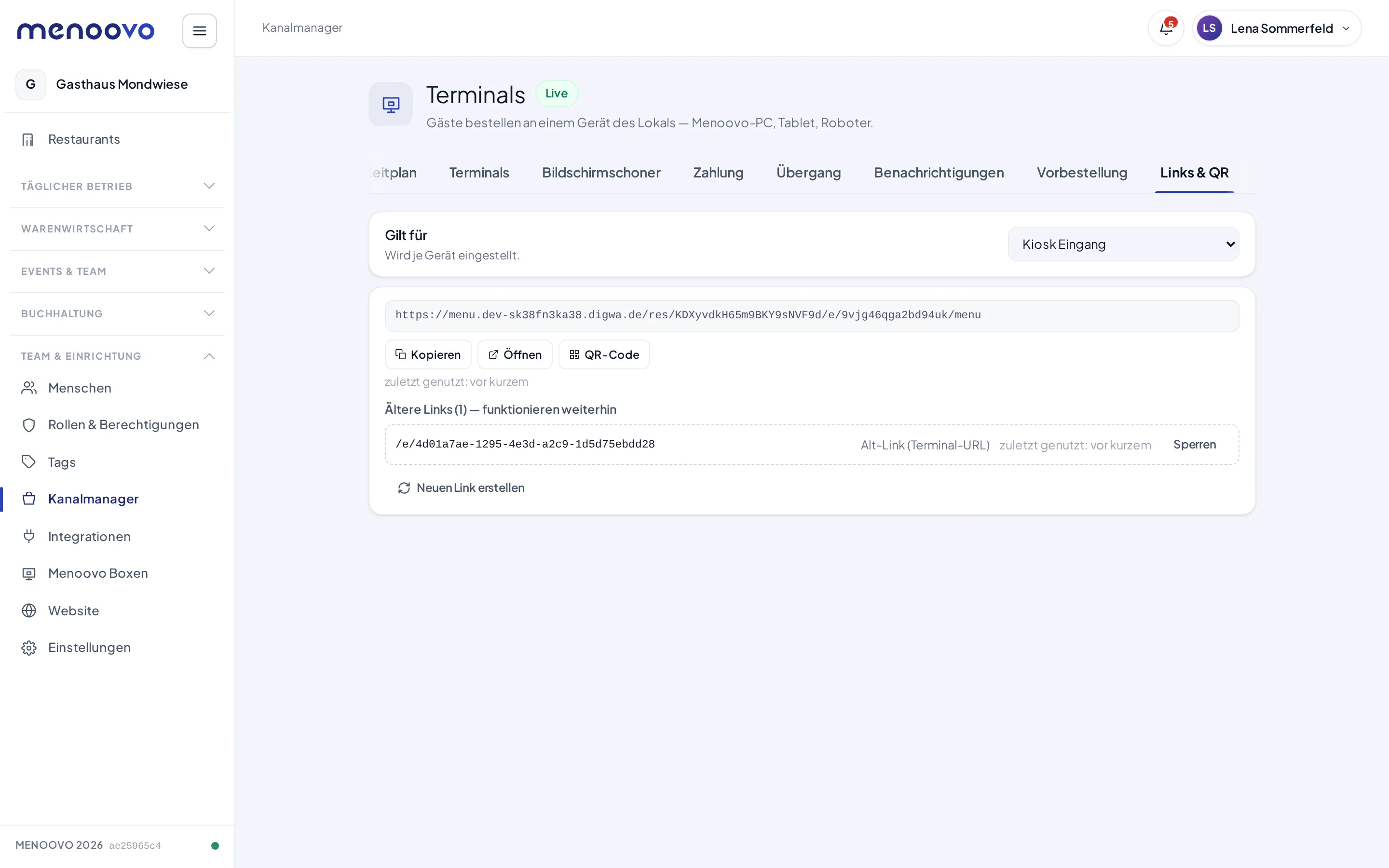Click the Menoovo Boxen monitor icon
The image size is (1389, 868).
point(29,573)
